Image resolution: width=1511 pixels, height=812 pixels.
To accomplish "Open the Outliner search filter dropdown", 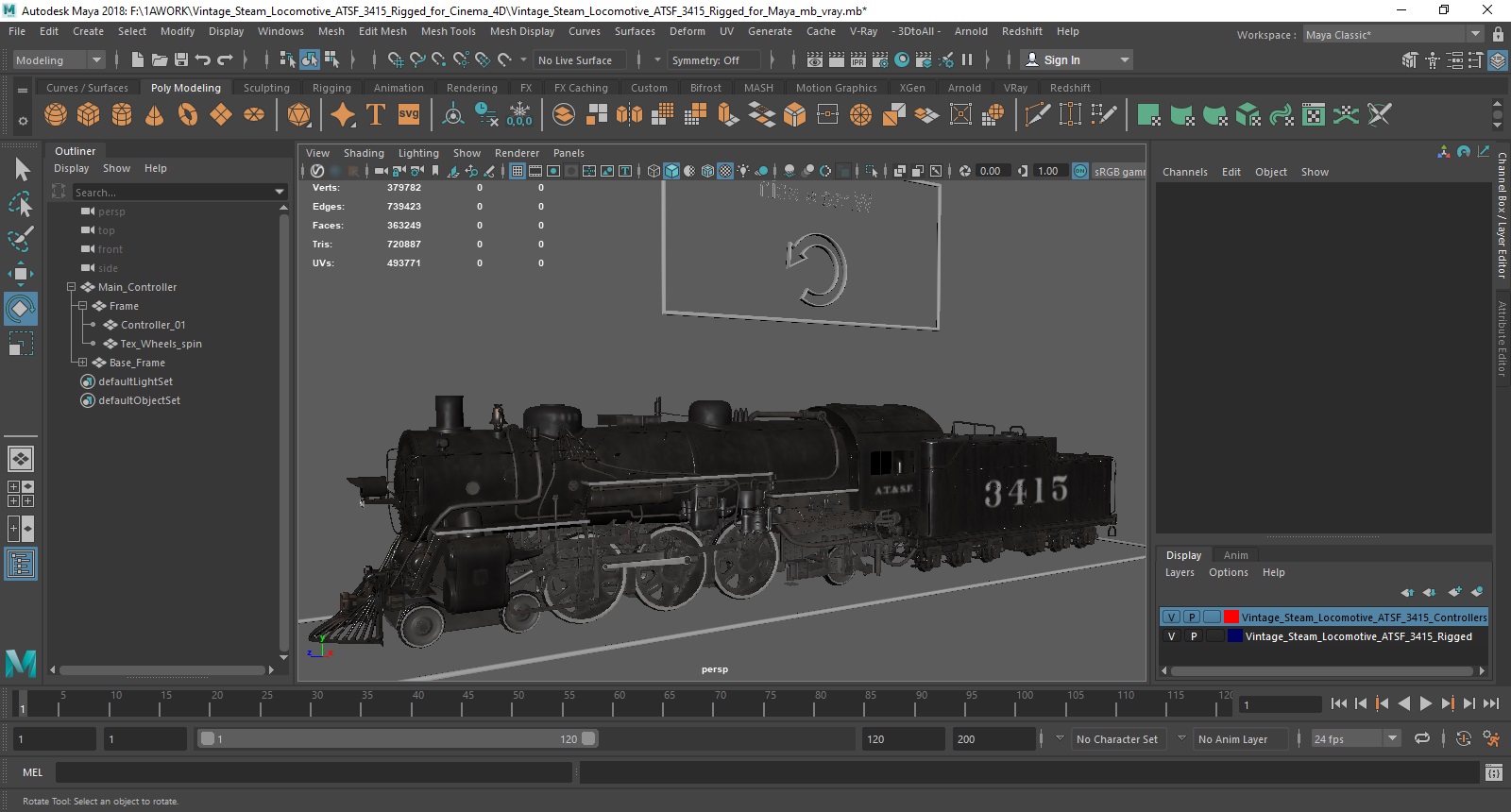I will [280, 192].
